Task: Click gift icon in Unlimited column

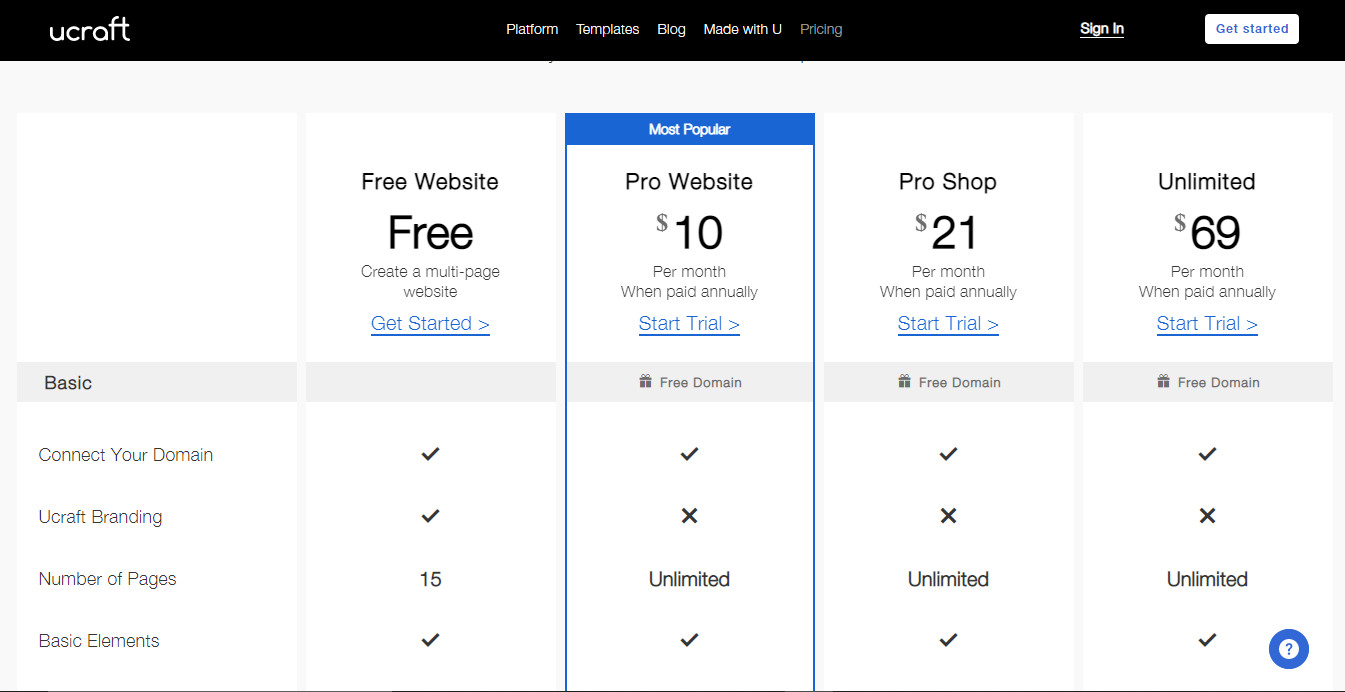Action: coord(1163,381)
